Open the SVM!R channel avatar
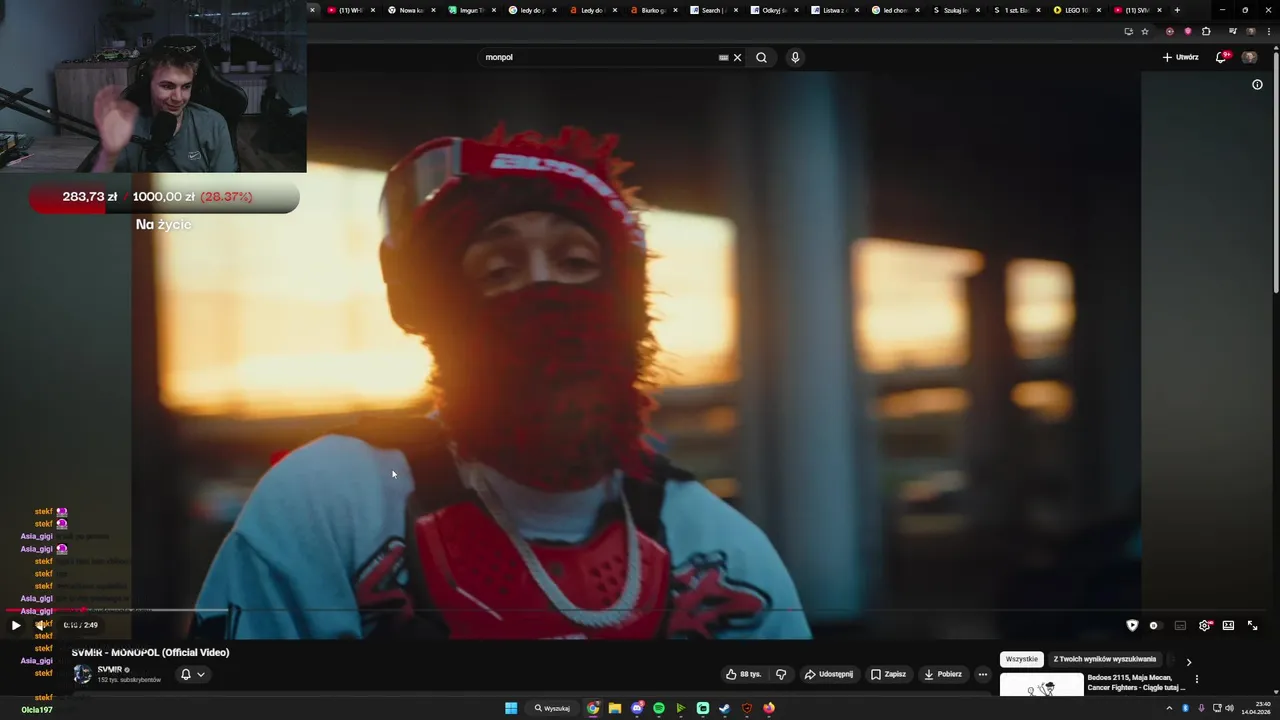Image resolution: width=1280 pixels, height=720 pixels. 82,674
